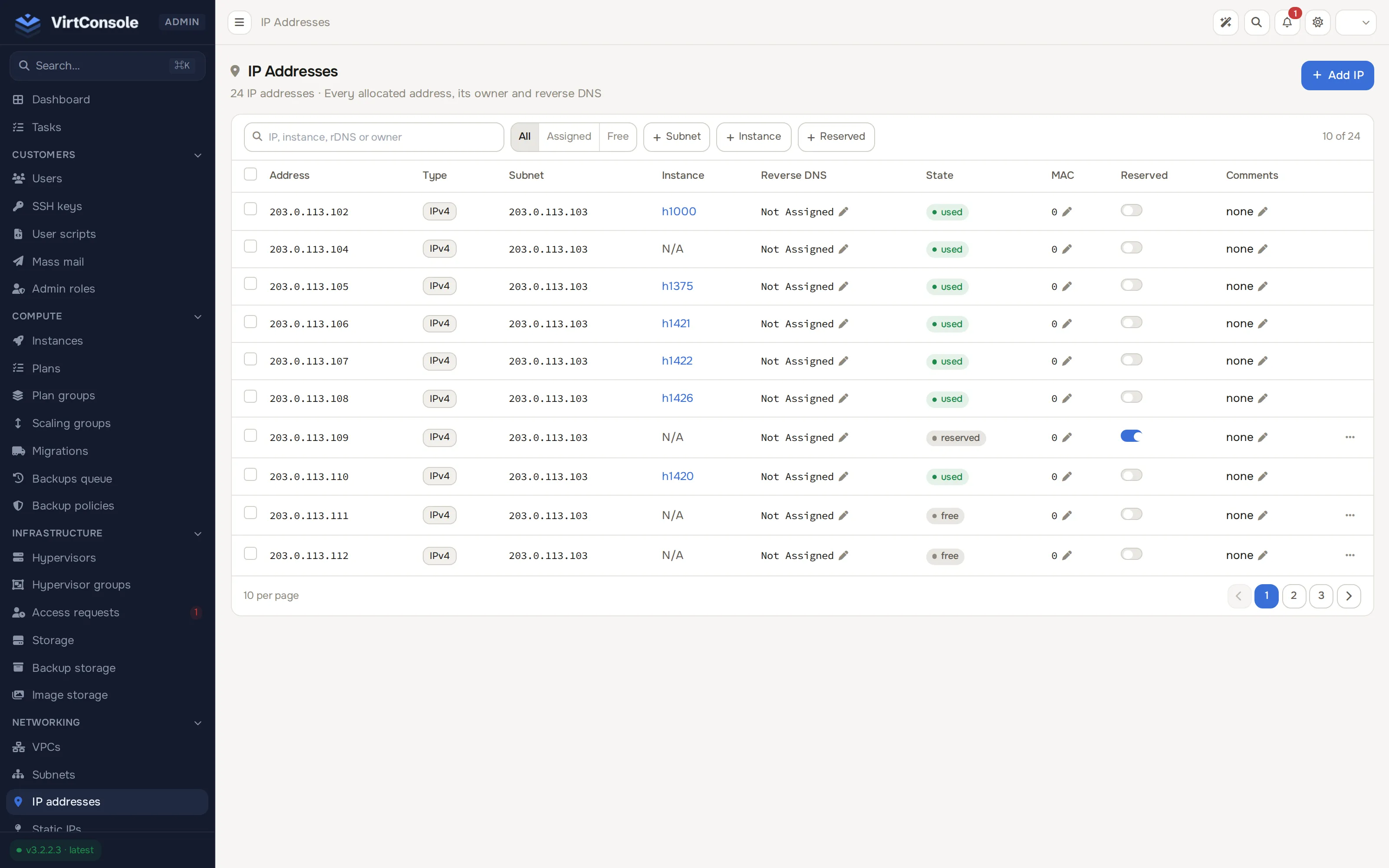Open the Subnet filter dropdown
The width and height of the screenshot is (1389, 868).
(676, 137)
